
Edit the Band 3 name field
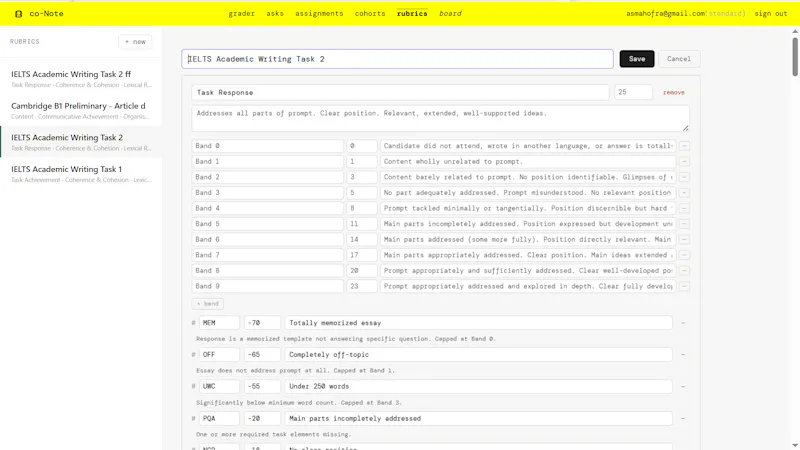point(268,193)
